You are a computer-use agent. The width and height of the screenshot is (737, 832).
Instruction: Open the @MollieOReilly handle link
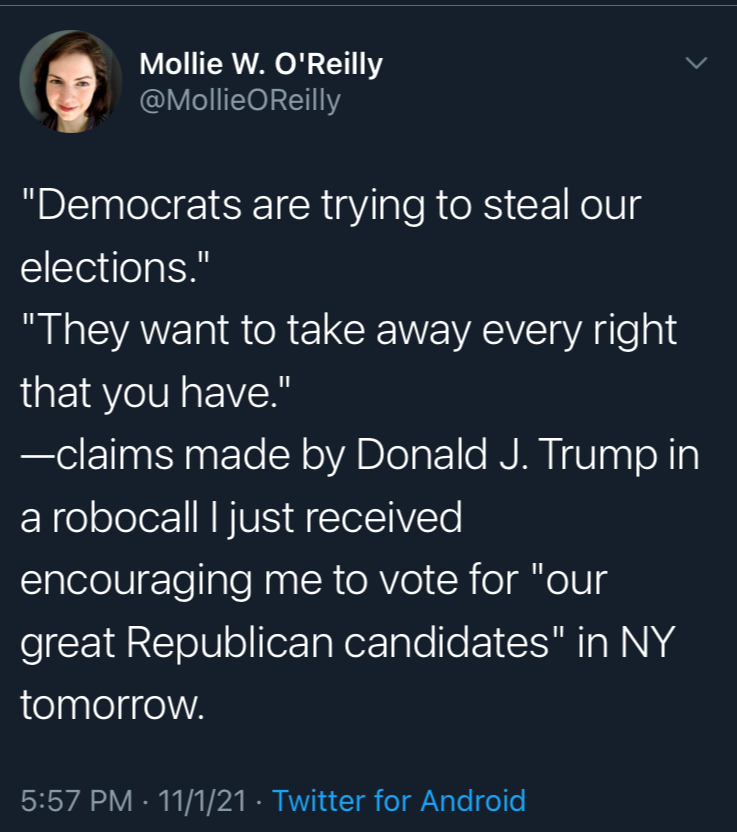pyautogui.click(x=240, y=100)
